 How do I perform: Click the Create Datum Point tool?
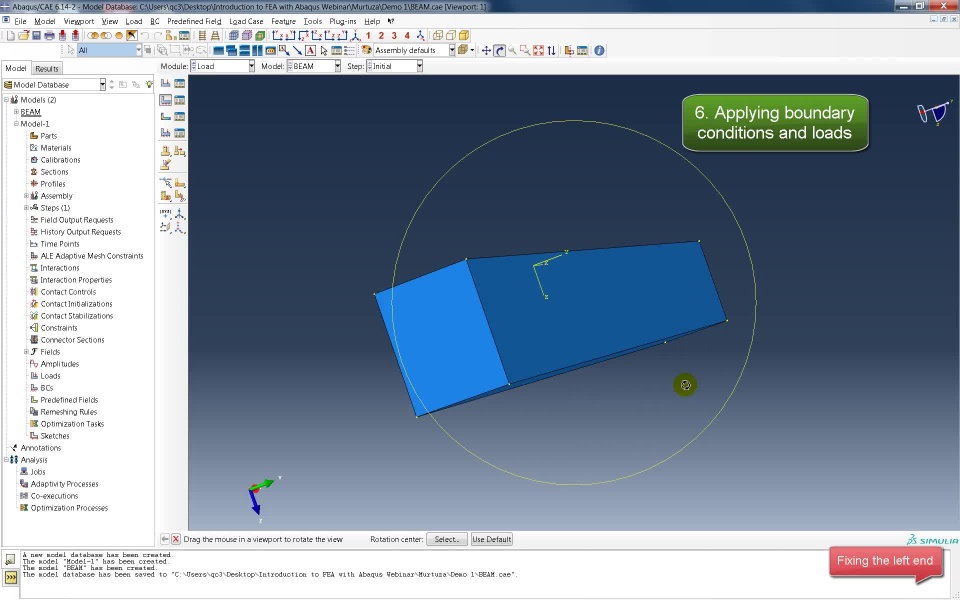click(165, 213)
